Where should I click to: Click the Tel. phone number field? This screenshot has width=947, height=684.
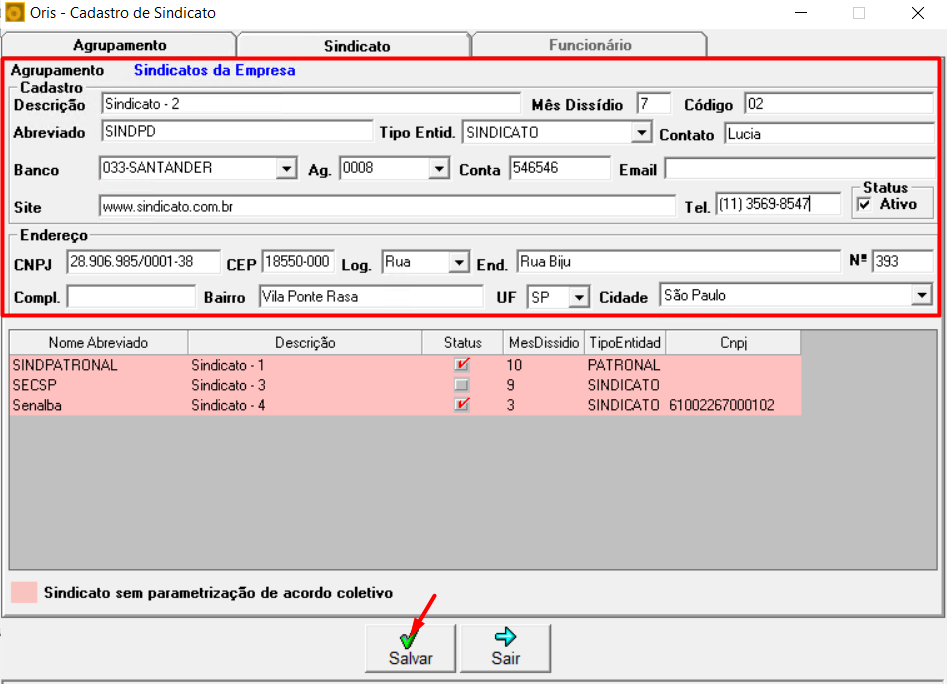coord(778,204)
